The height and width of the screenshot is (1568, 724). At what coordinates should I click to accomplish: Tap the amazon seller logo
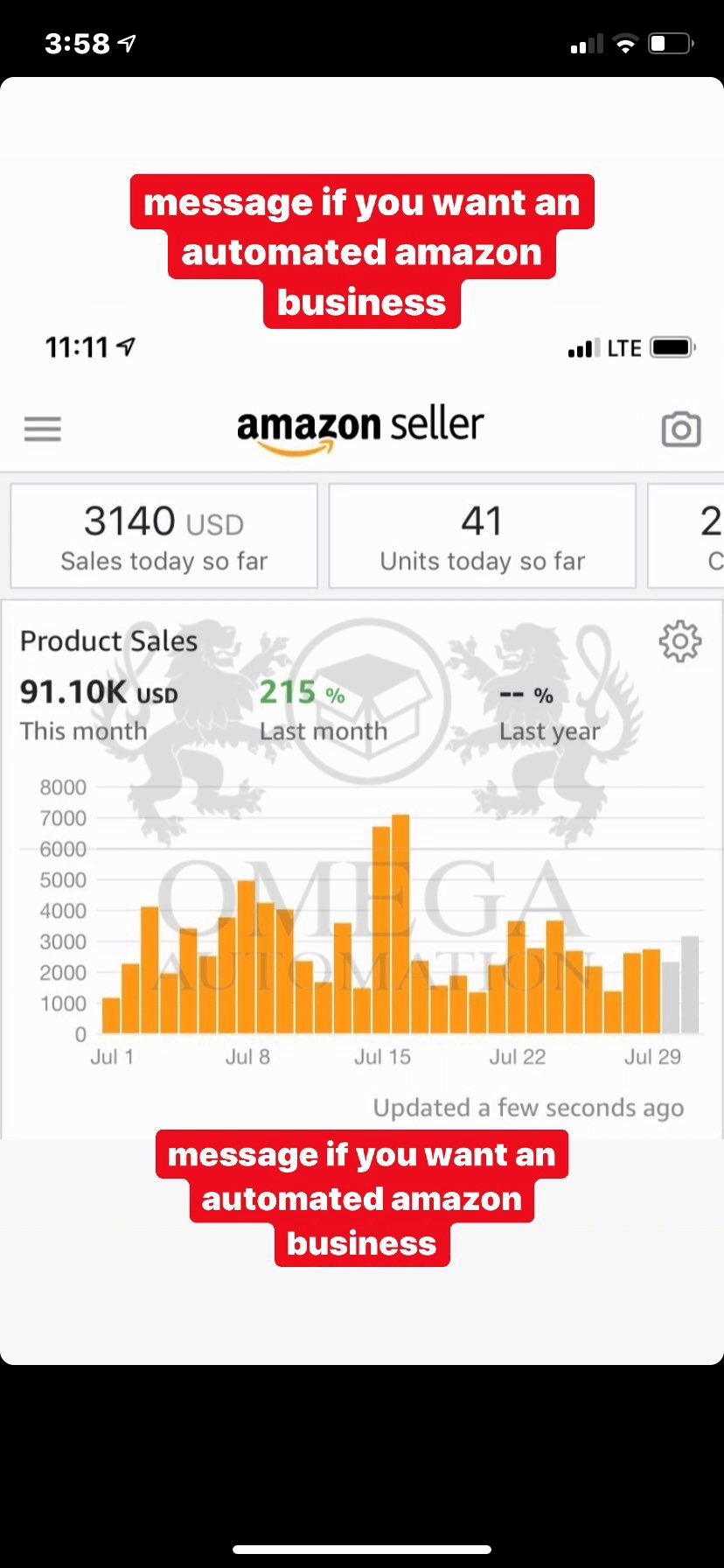coord(360,427)
